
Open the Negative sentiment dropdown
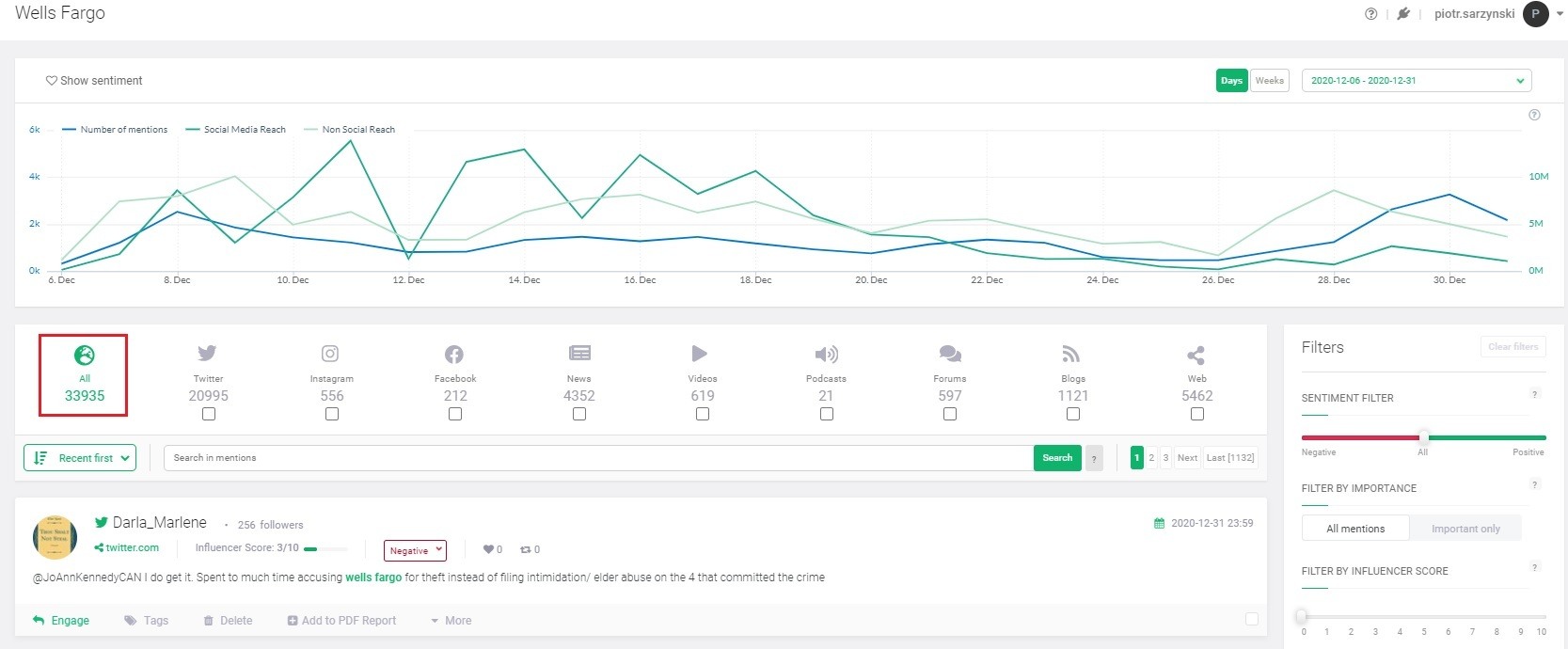(x=415, y=550)
